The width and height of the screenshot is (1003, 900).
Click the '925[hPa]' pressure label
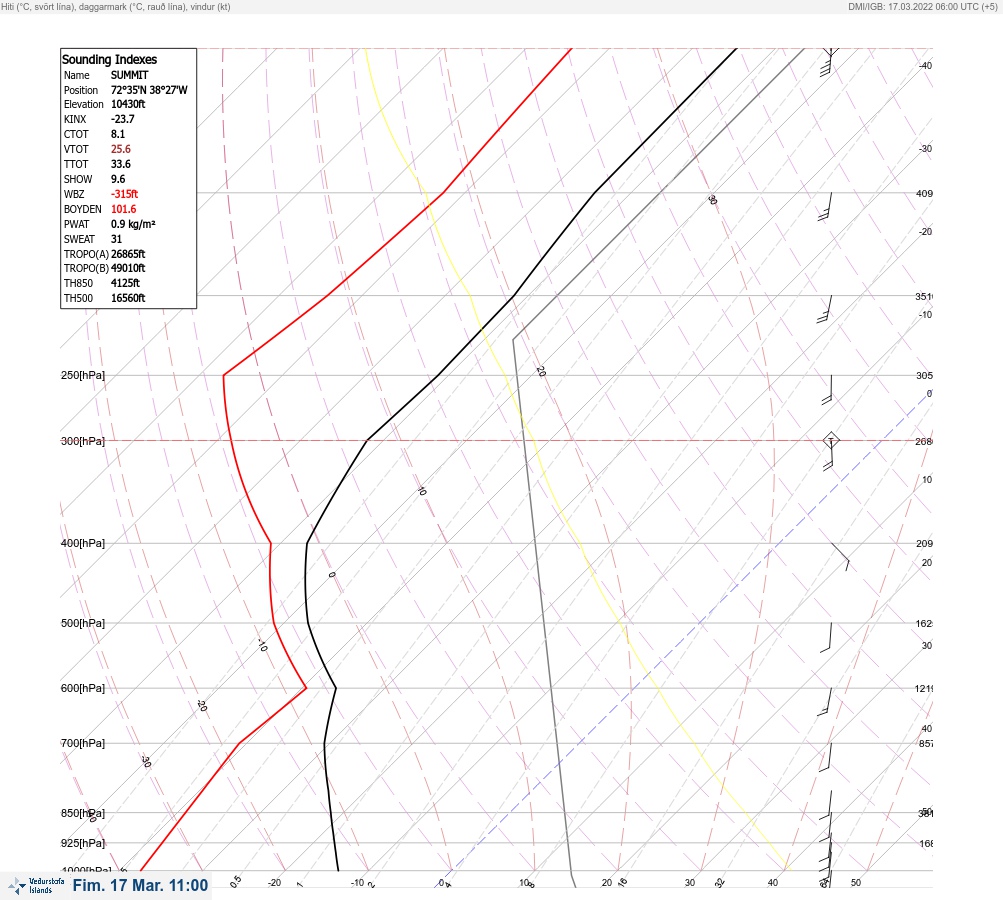[x=83, y=843]
